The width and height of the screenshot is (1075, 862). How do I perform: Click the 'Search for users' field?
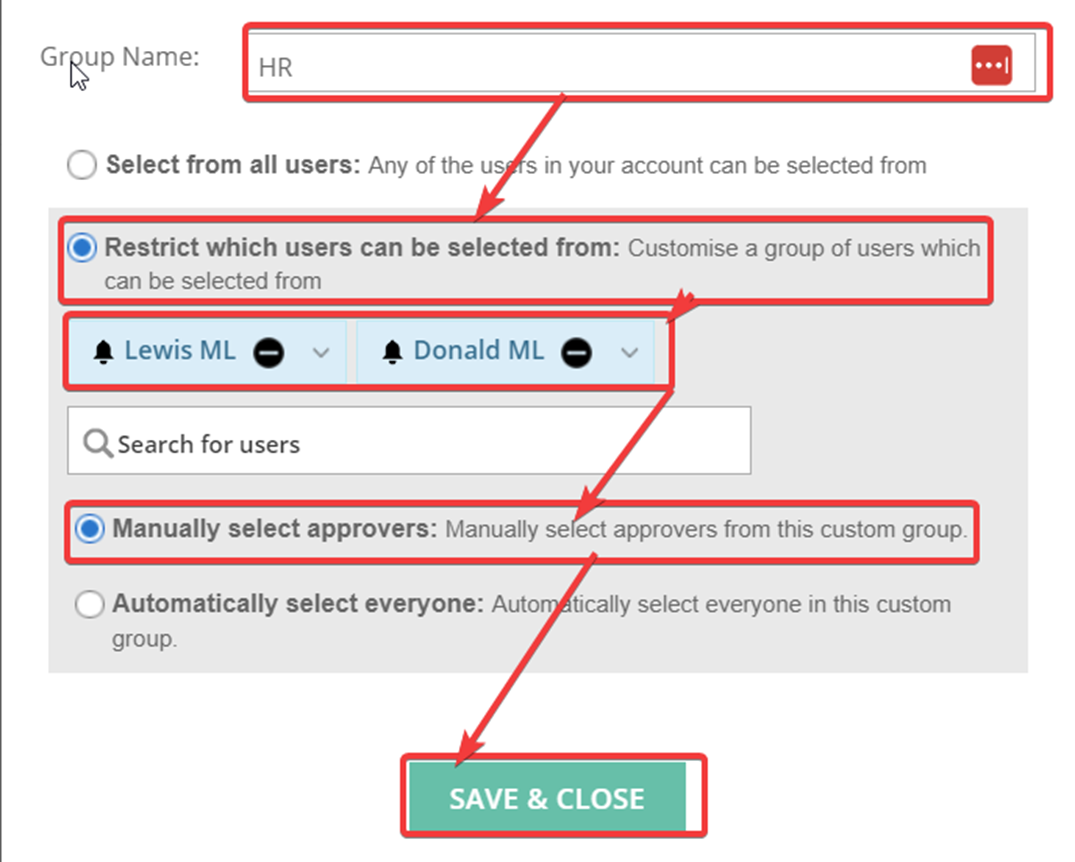[409, 440]
